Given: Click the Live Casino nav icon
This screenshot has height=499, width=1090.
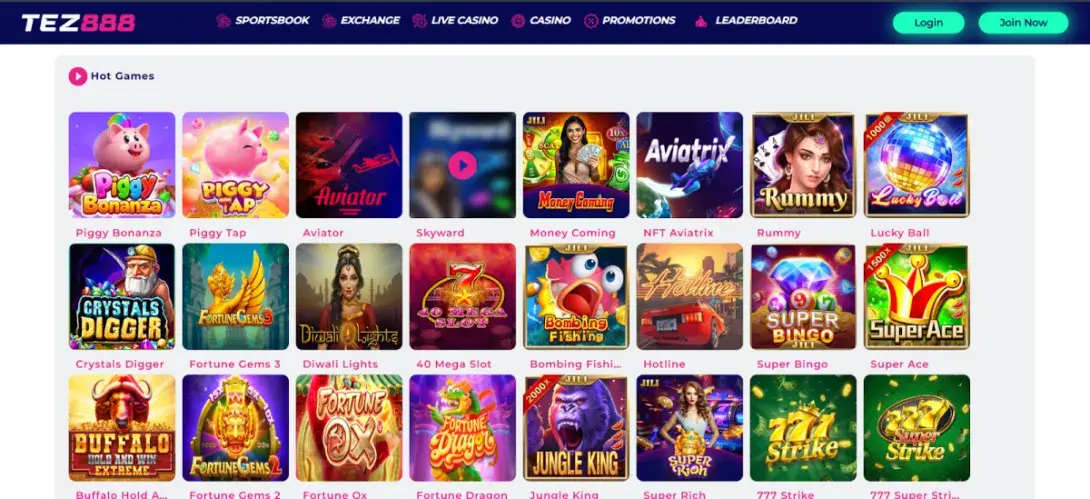Looking at the screenshot, I should pyautogui.click(x=419, y=21).
